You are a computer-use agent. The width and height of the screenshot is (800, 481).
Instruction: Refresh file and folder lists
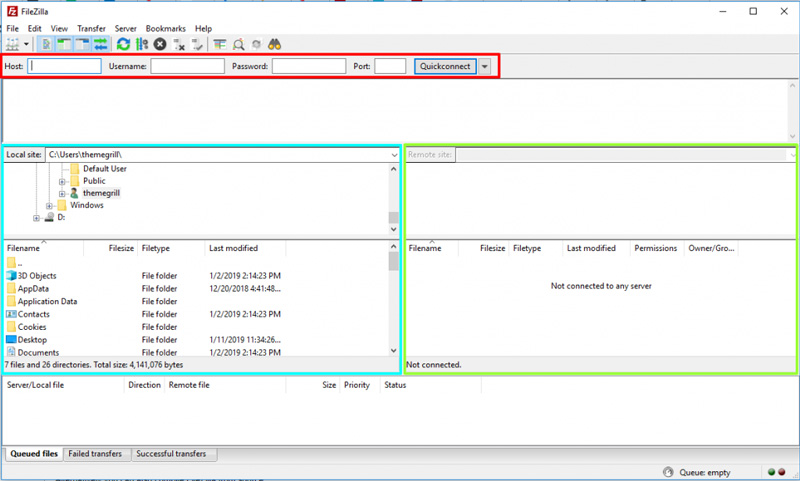pyautogui.click(x=123, y=44)
